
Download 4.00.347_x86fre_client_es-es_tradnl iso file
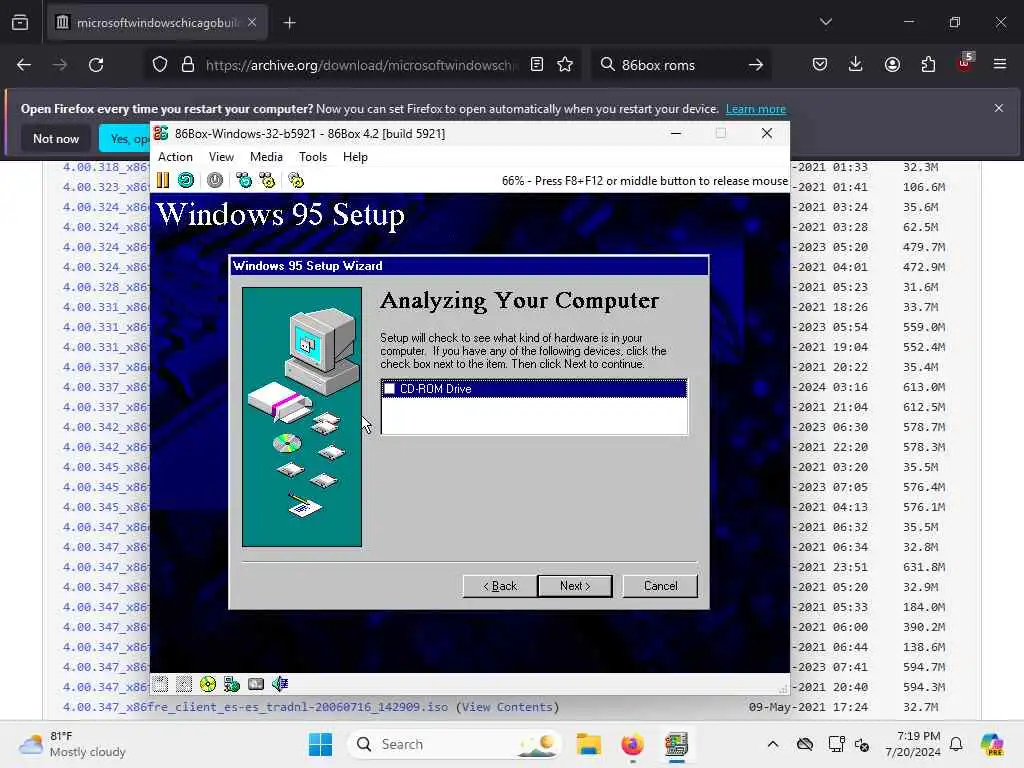coord(255,707)
